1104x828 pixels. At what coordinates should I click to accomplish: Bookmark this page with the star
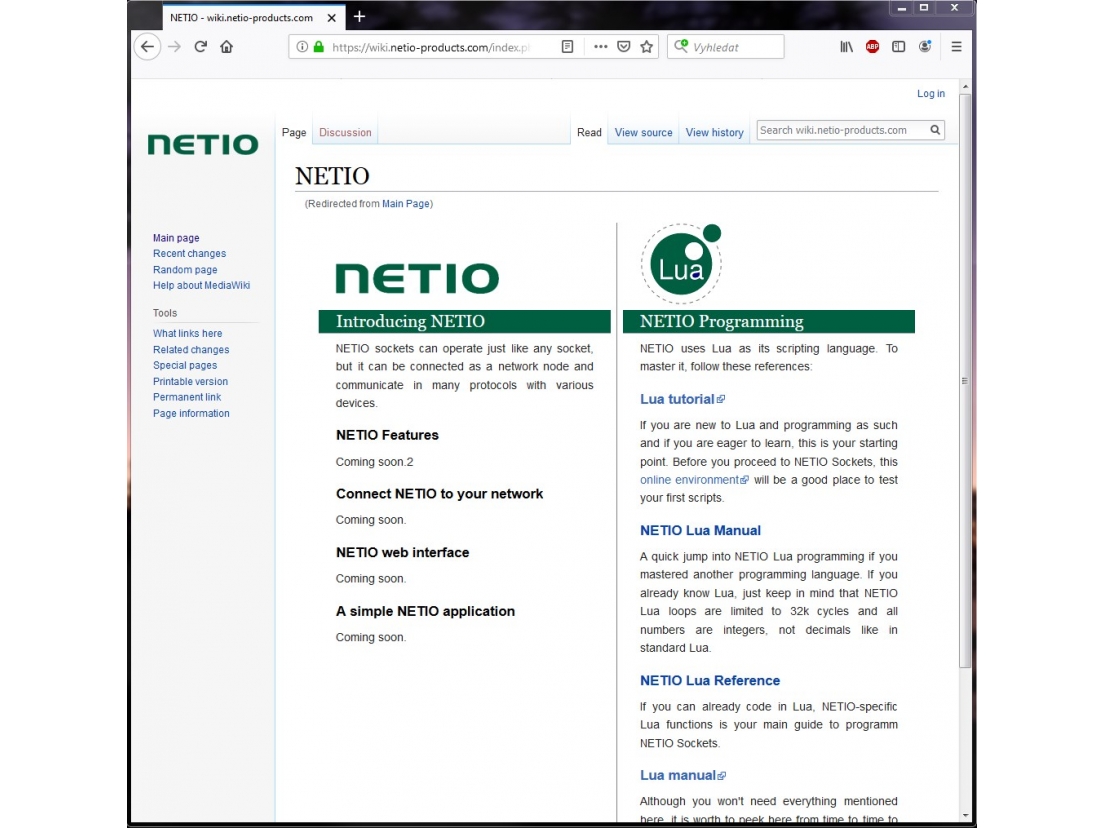click(x=647, y=47)
